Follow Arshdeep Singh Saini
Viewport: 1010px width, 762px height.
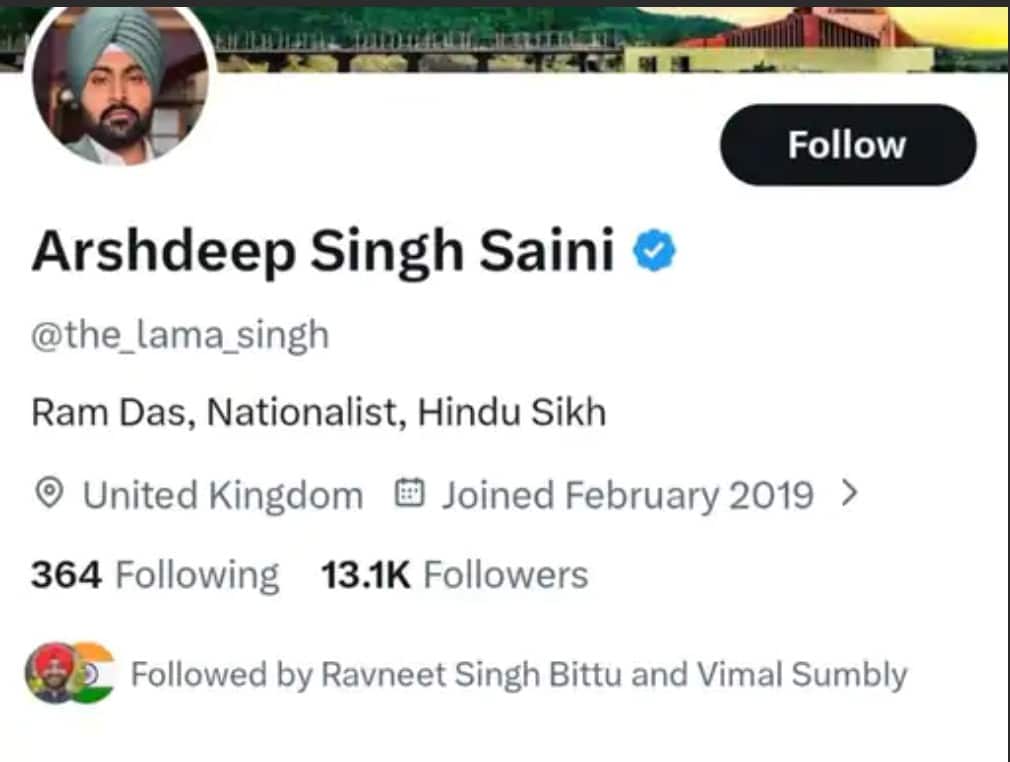(x=846, y=144)
